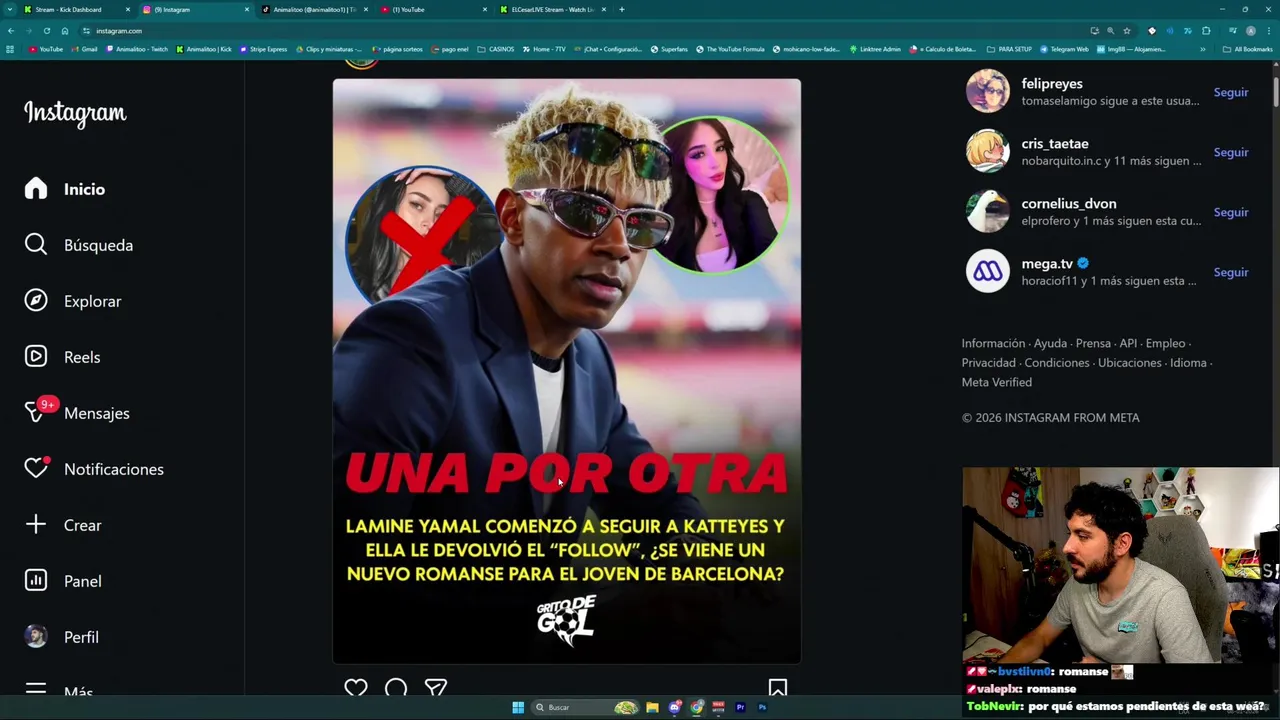Image resolution: width=1280 pixels, height=720 pixels.
Task: Open the UNA POR OTRA post image
Action: tap(567, 370)
